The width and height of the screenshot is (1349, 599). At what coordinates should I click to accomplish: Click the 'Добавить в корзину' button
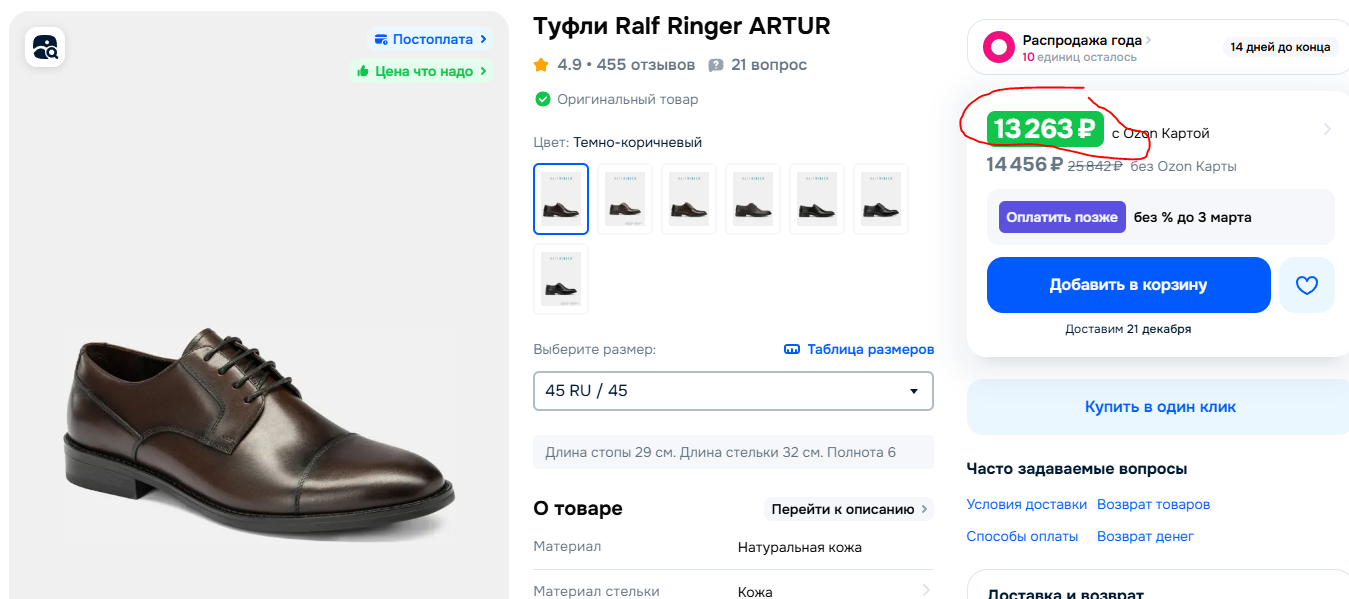click(1128, 285)
